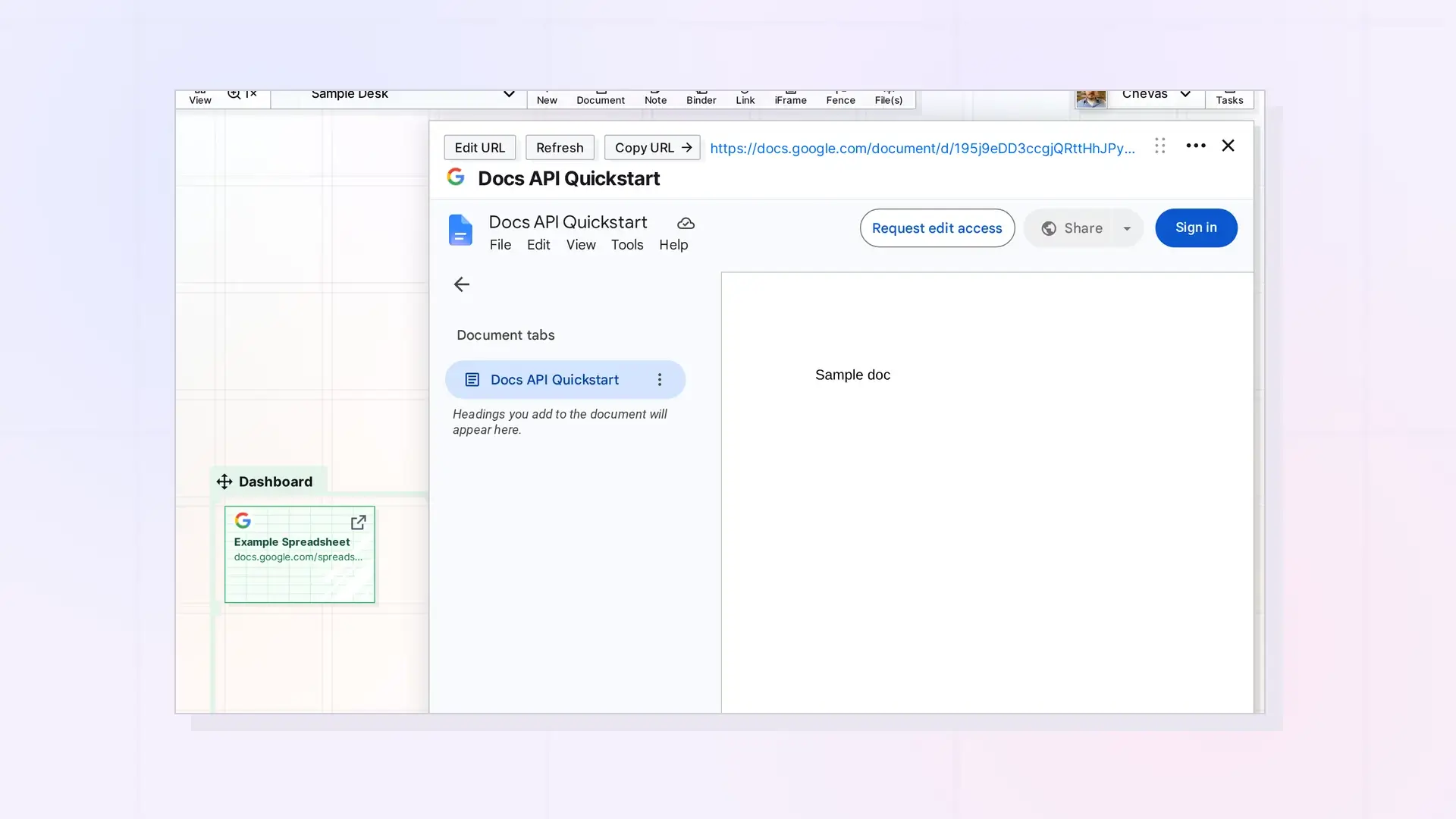
Task: Check the cloud document status icon
Action: pyautogui.click(x=686, y=223)
